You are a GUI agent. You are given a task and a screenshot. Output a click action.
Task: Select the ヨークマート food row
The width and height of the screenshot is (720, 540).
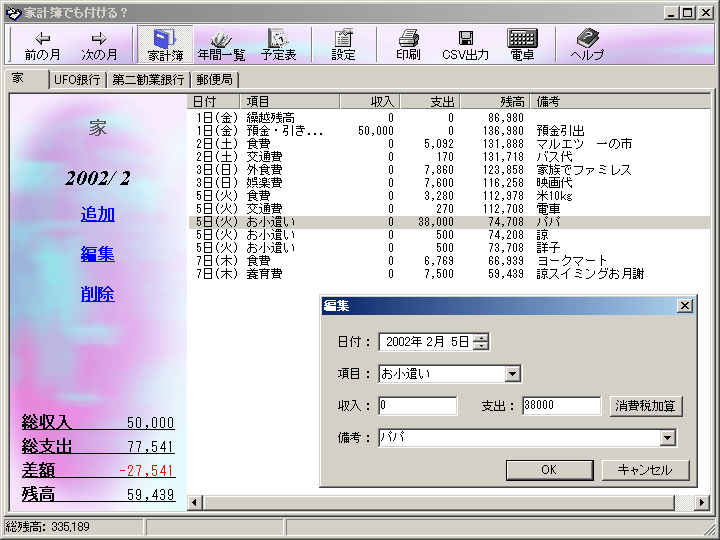(x=449, y=261)
